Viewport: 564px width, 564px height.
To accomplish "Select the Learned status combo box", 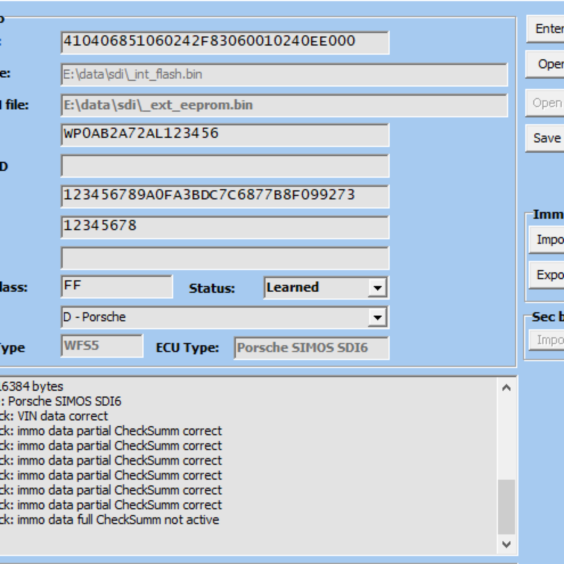I will pyautogui.click(x=326, y=287).
